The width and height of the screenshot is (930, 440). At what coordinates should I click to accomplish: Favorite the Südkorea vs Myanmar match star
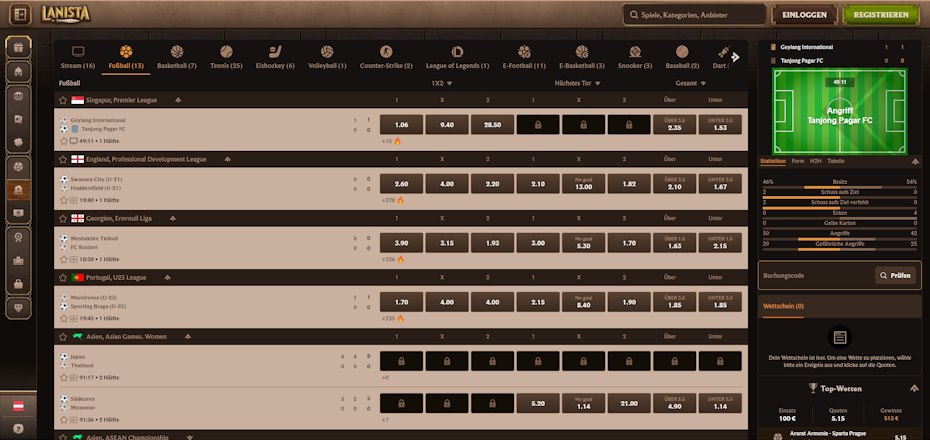coord(63,419)
